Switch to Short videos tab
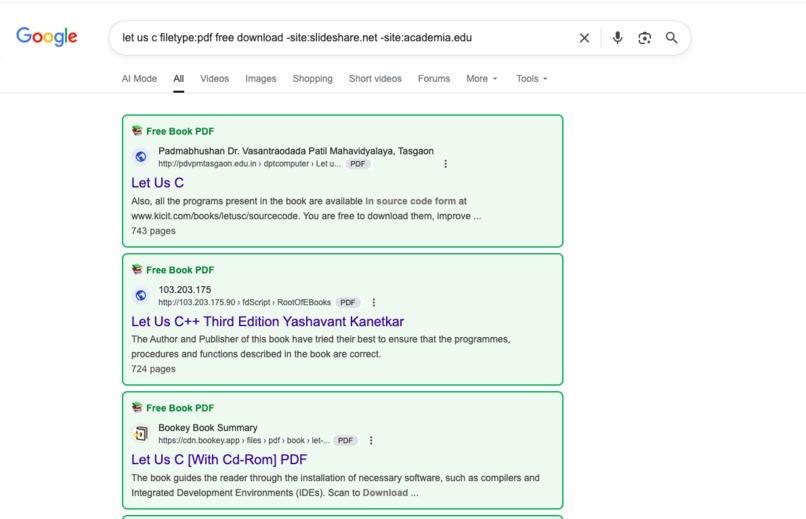 tap(375, 79)
